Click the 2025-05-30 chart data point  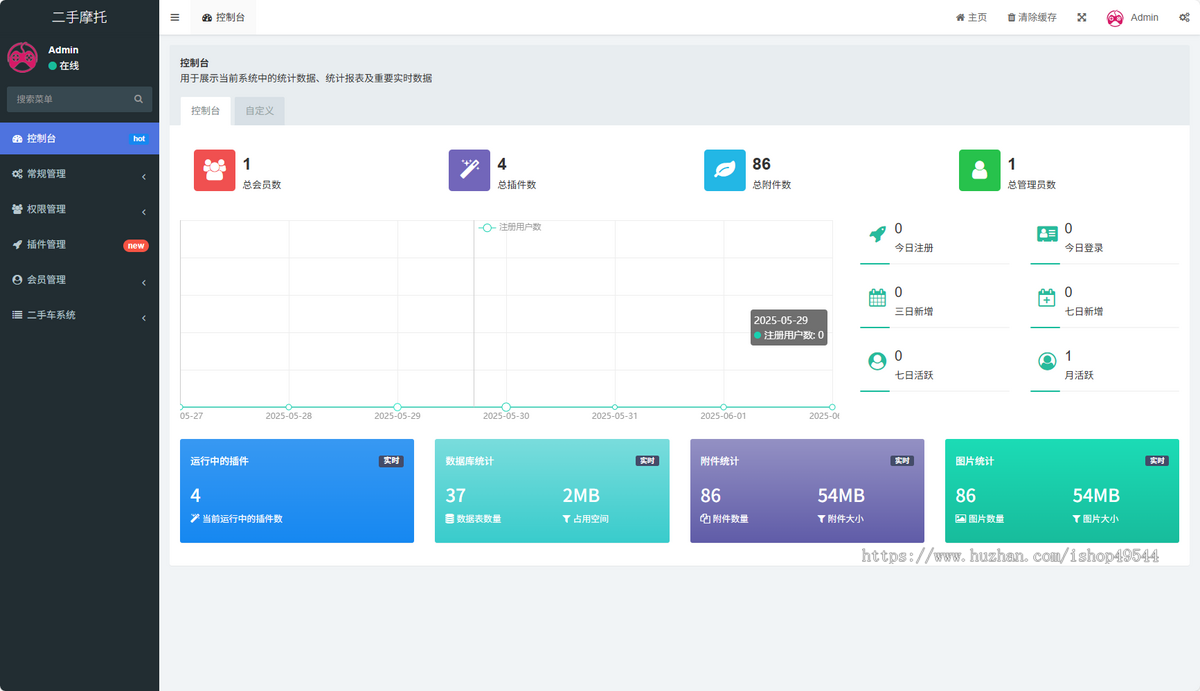click(x=506, y=407)
